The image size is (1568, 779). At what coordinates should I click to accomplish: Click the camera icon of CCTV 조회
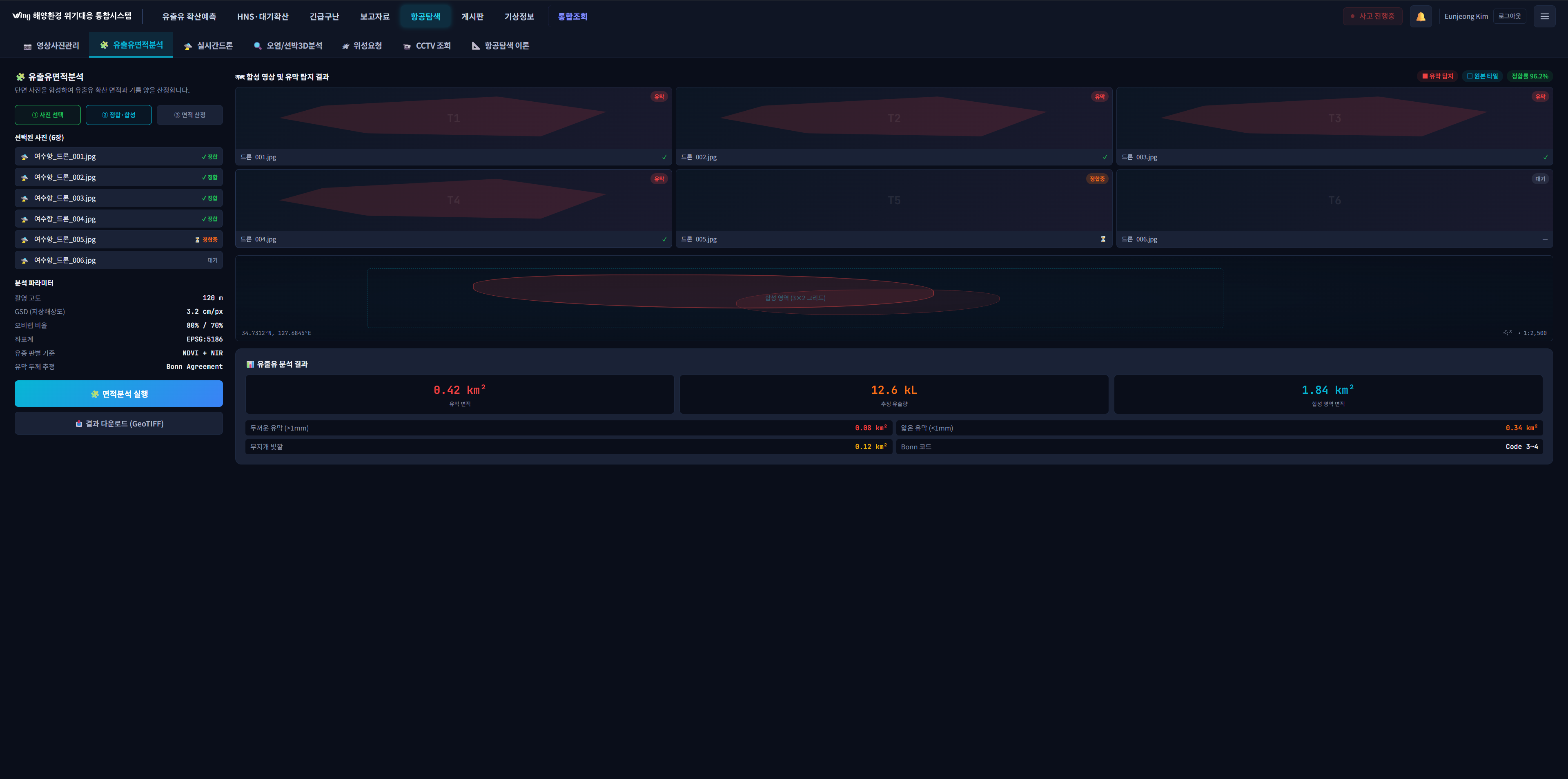[x=407, y=46]
